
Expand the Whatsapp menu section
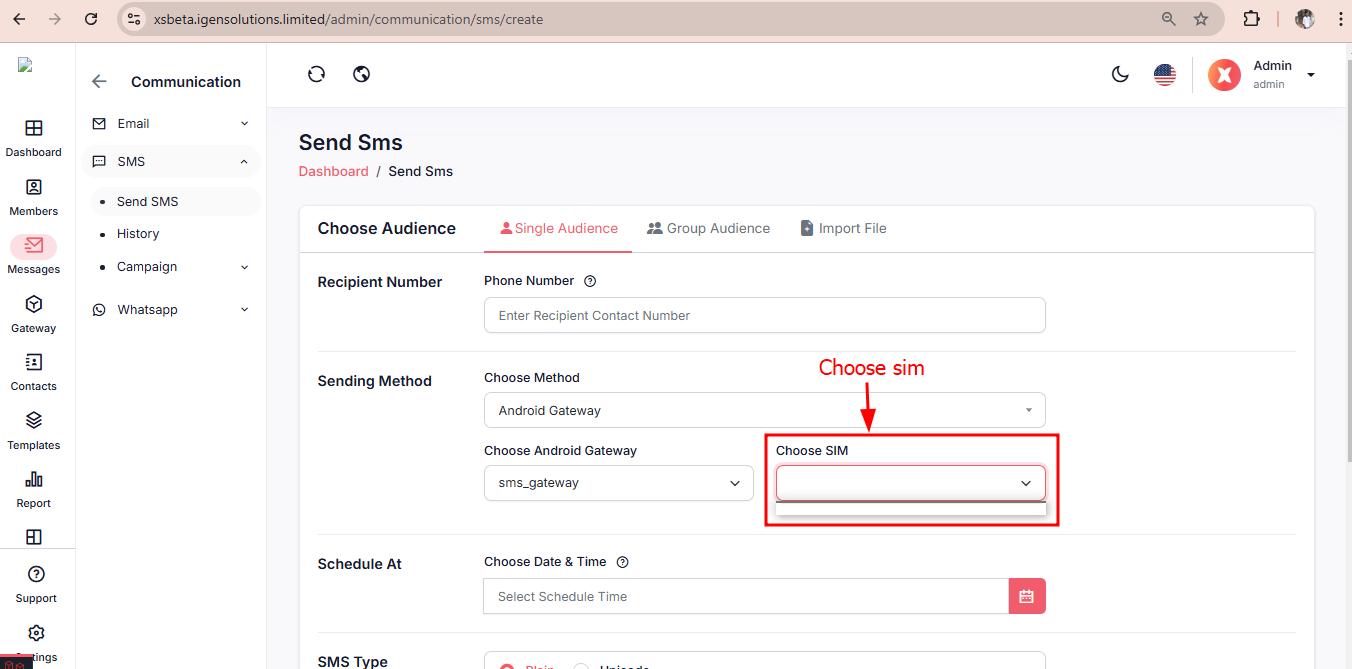(170, 310)
